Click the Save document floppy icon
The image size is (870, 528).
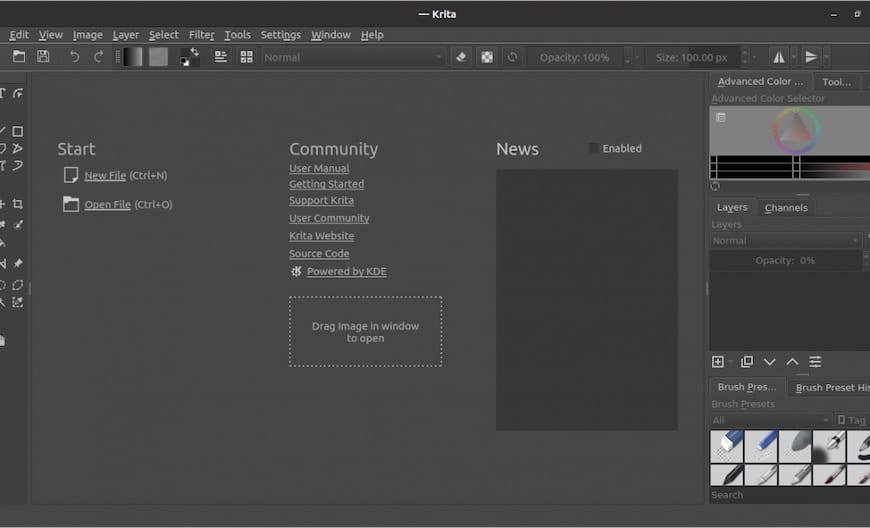(43, 57)
